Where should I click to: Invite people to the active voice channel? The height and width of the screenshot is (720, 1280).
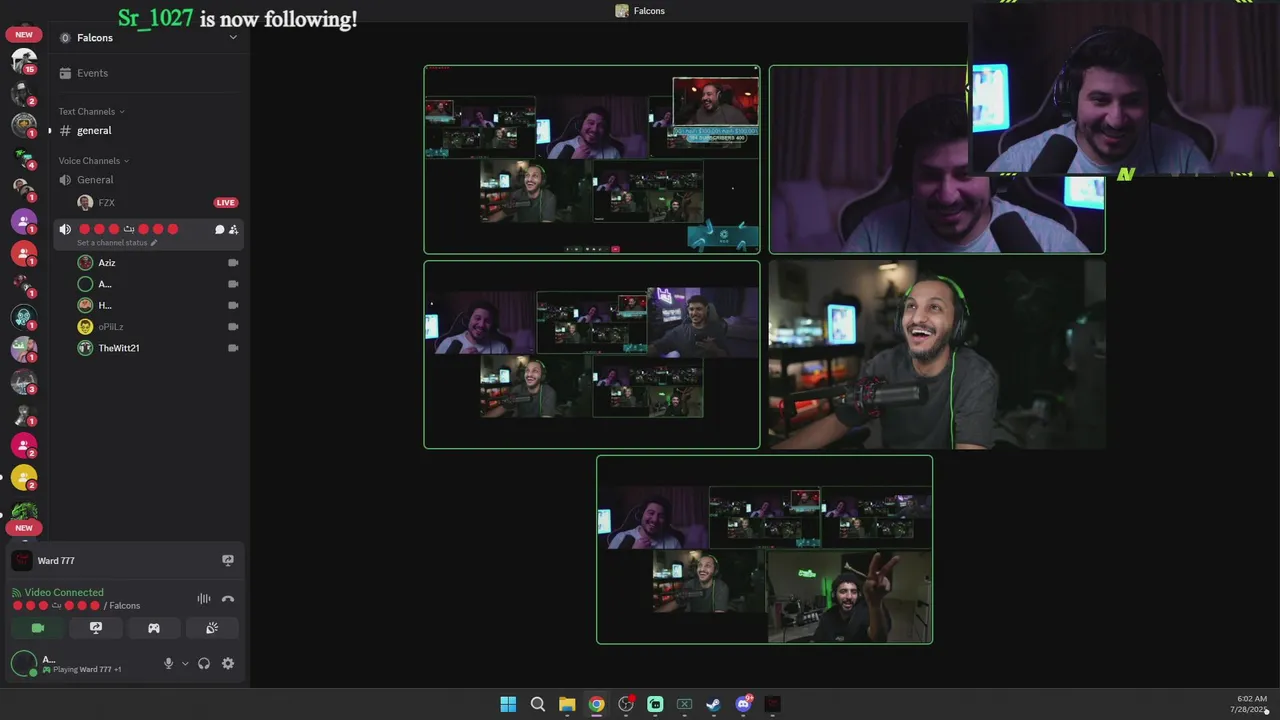pos(233,230)
